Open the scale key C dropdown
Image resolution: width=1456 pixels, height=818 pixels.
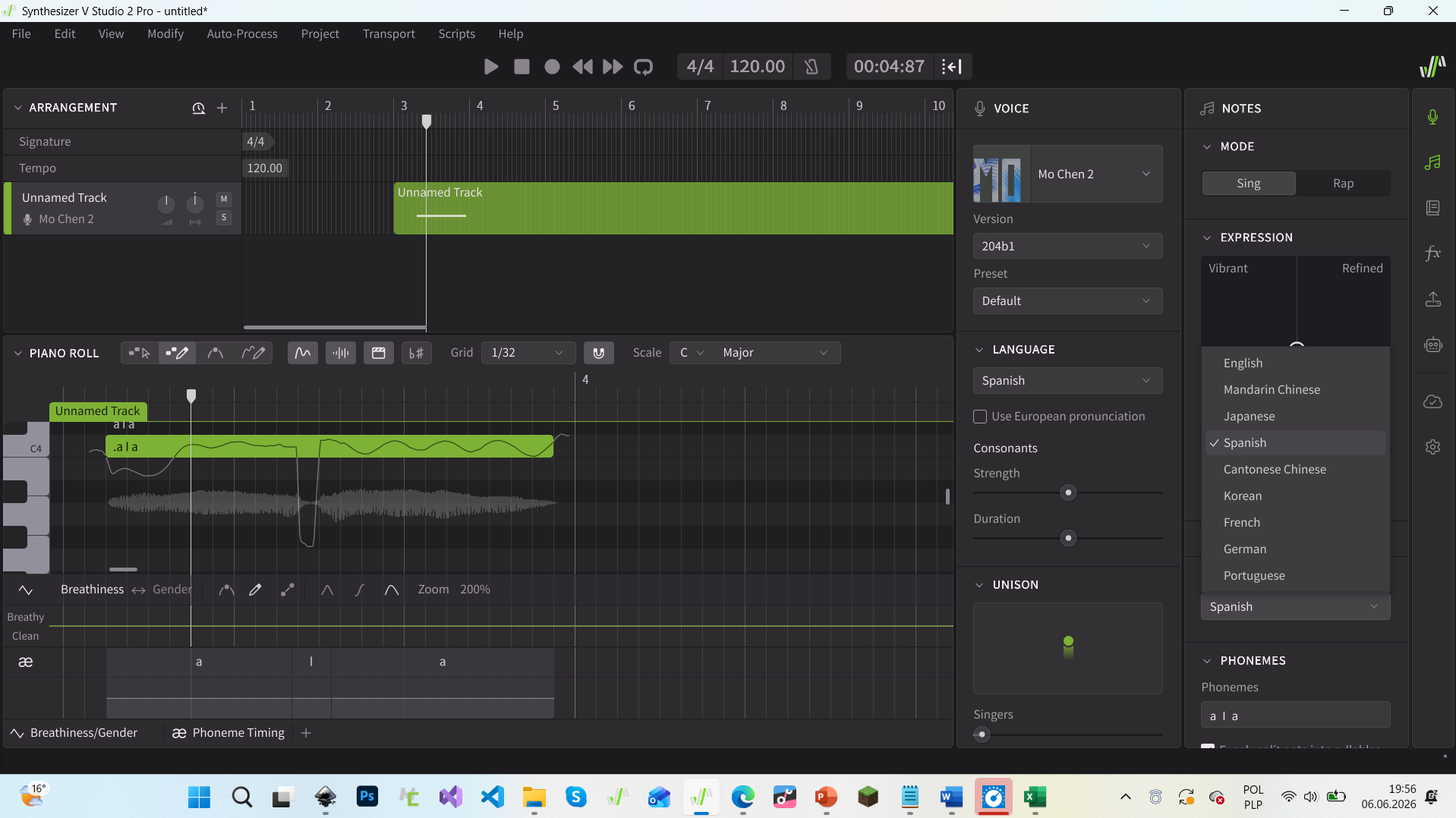click(x=692, y=353)
